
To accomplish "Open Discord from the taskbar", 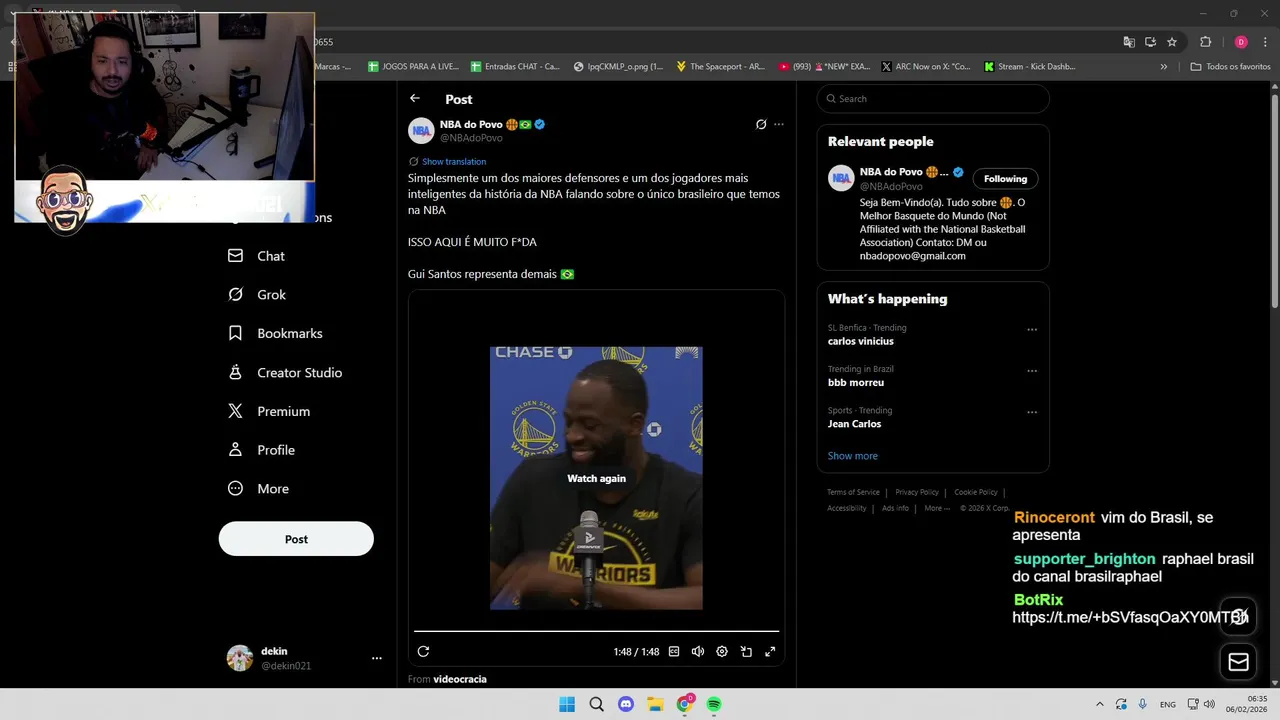I will click(626, 704).
